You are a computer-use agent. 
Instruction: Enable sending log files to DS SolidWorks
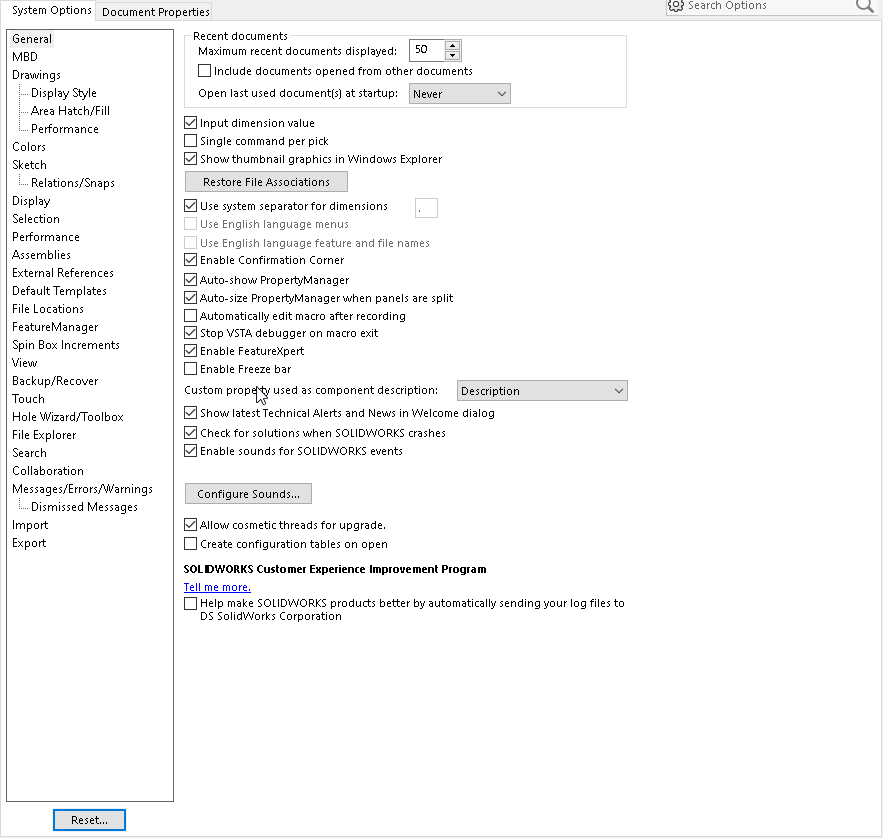click(x=190, y=604)
